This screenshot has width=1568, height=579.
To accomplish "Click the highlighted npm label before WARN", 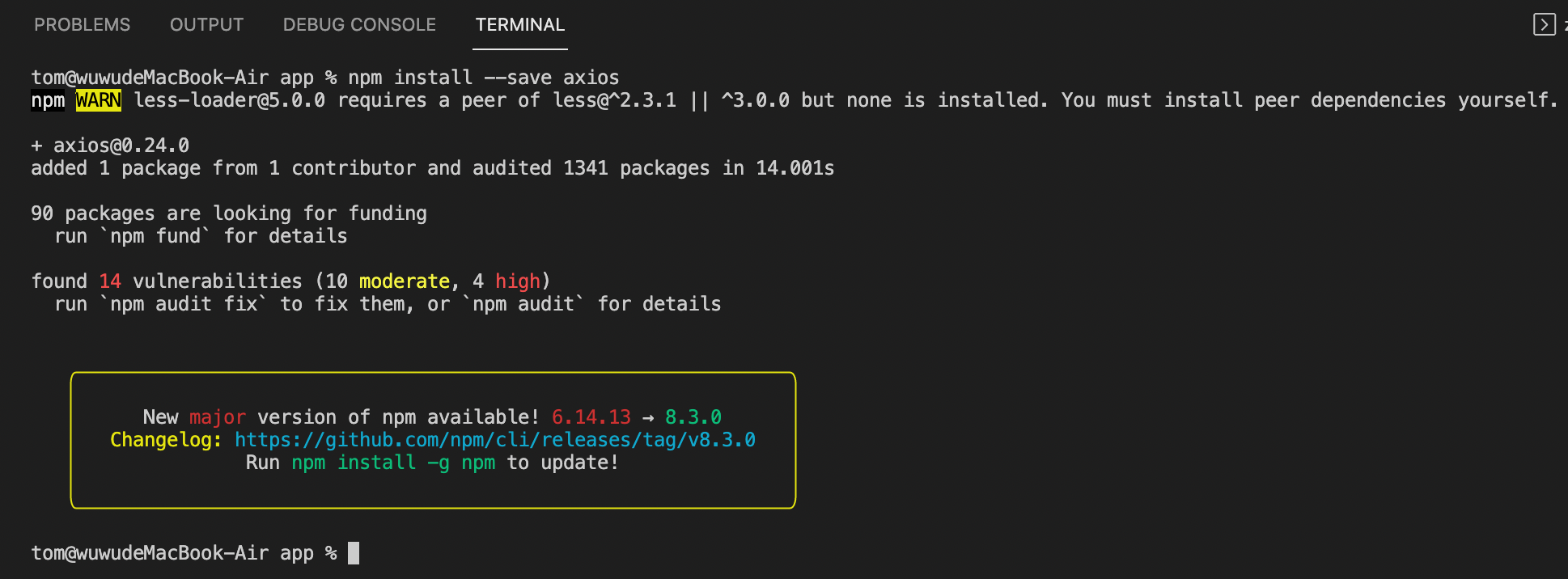I will click(48, 100).
